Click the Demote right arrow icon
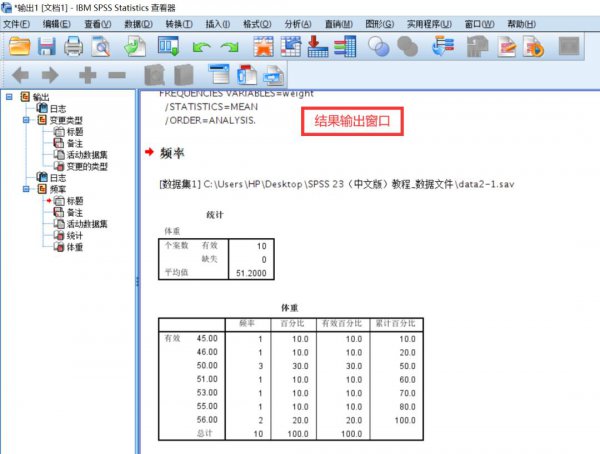Viewport: 600px width, 454px height. tap(50, 75)
